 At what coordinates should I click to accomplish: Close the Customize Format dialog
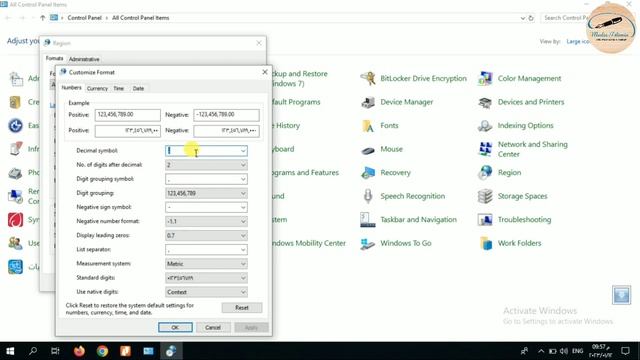pyautogui.click(x=265, y=72)
